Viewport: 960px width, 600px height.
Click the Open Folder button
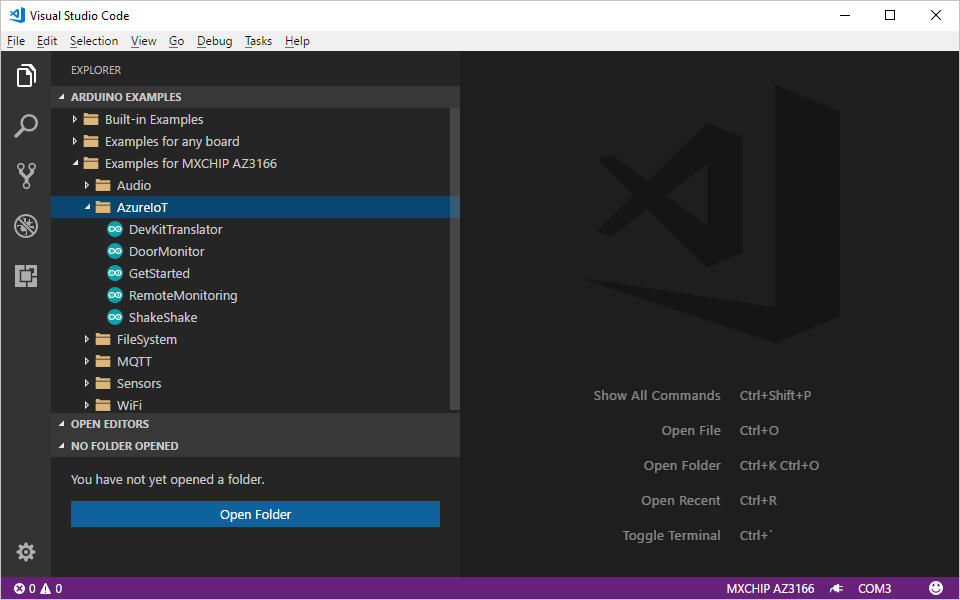click(x=255, y=514)
